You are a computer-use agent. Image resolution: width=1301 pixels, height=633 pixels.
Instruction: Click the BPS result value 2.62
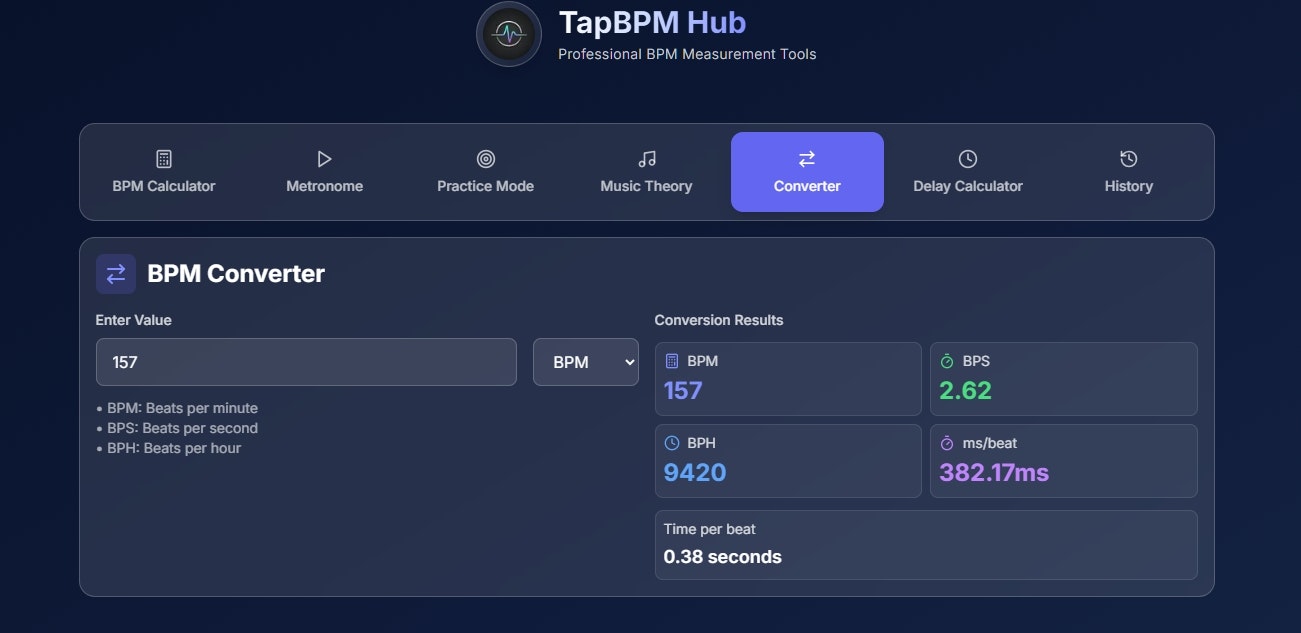pos(966,390)
